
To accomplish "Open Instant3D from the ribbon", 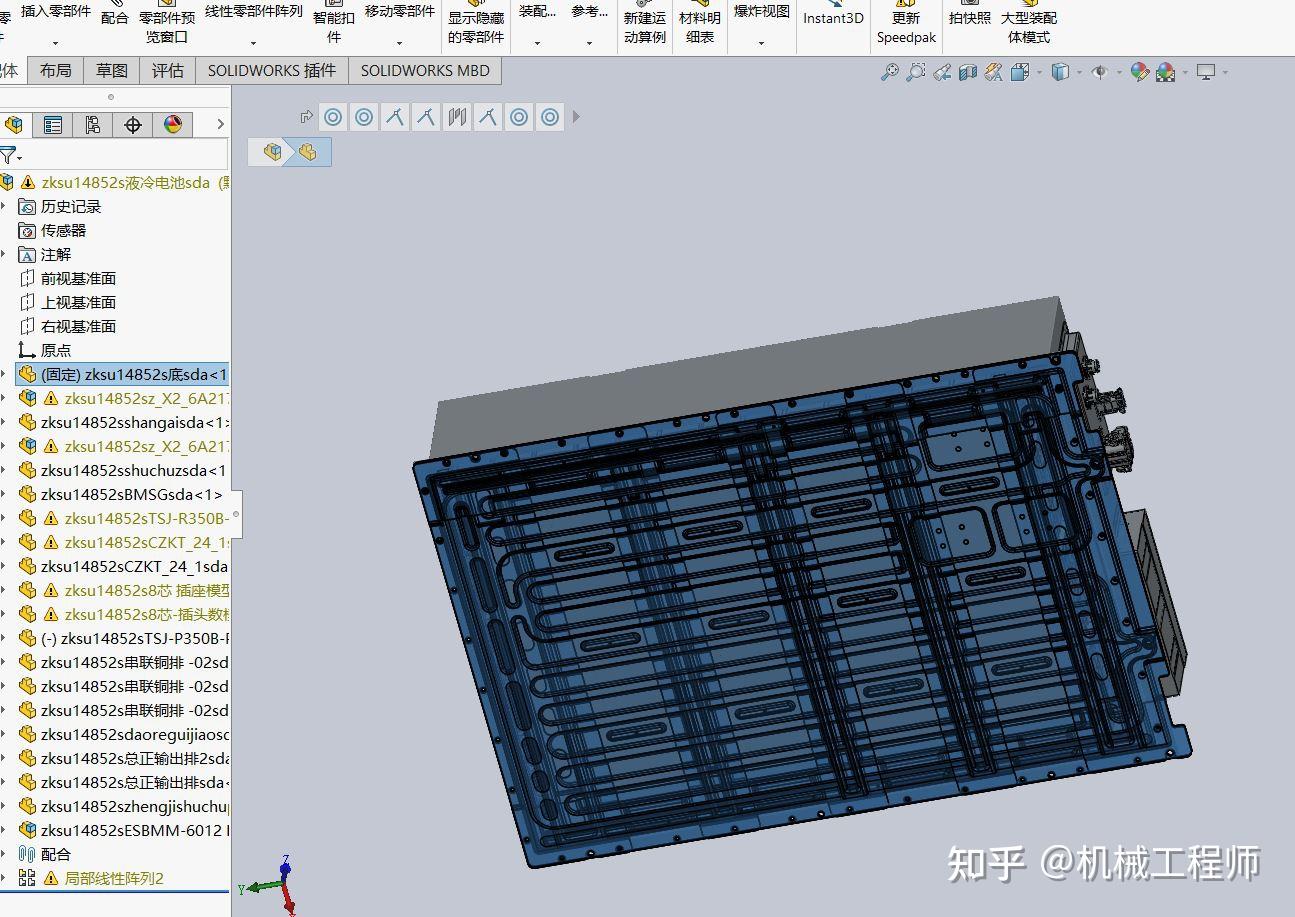I will tap(833, 18).
